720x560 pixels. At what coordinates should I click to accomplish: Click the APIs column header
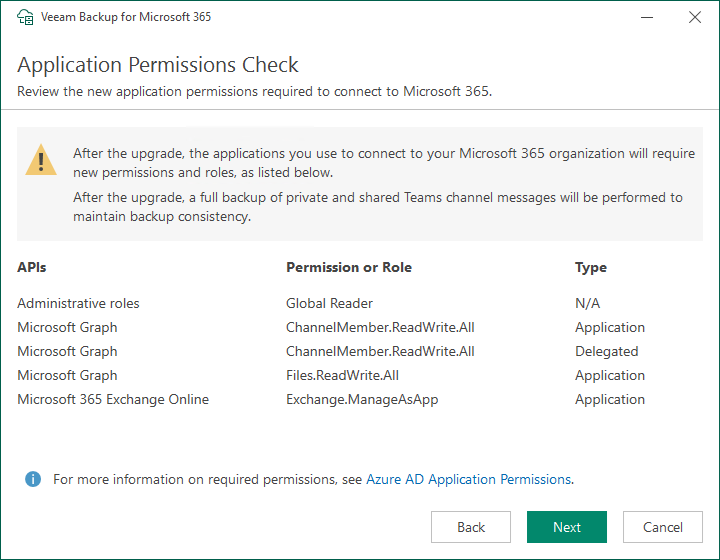tap(32, 267)
